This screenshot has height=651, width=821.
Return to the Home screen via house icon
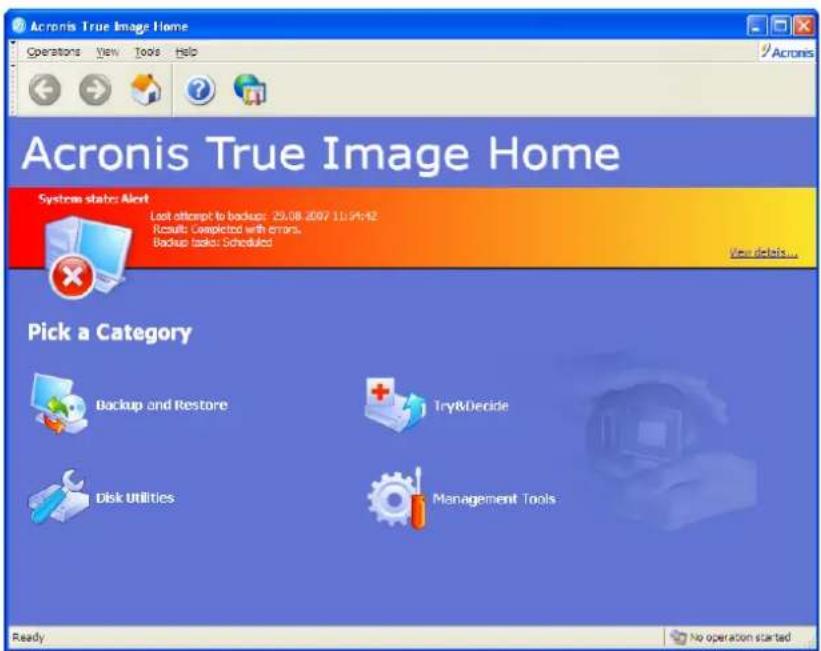146,89
